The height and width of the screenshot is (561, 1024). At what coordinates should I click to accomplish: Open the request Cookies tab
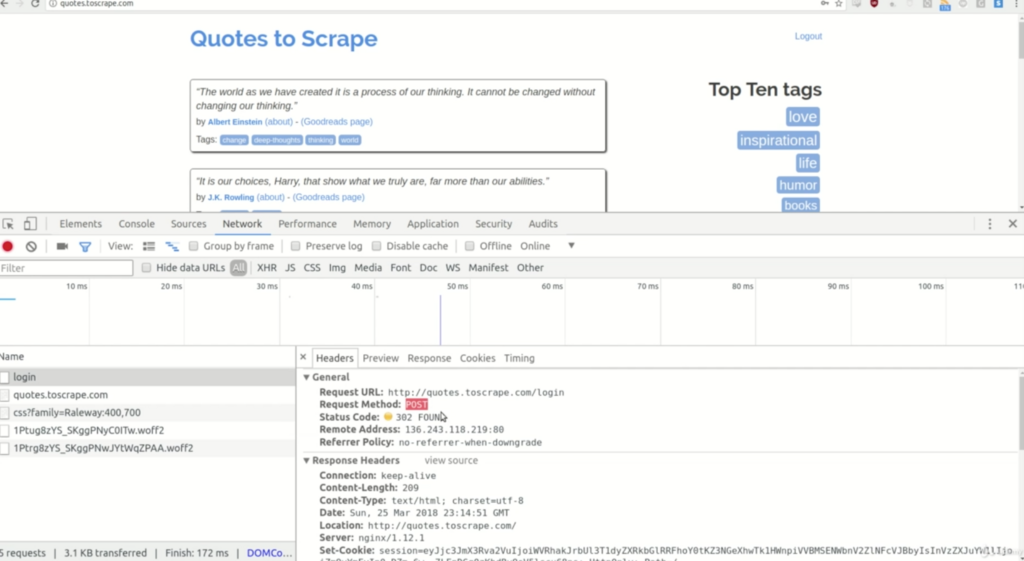477,358
